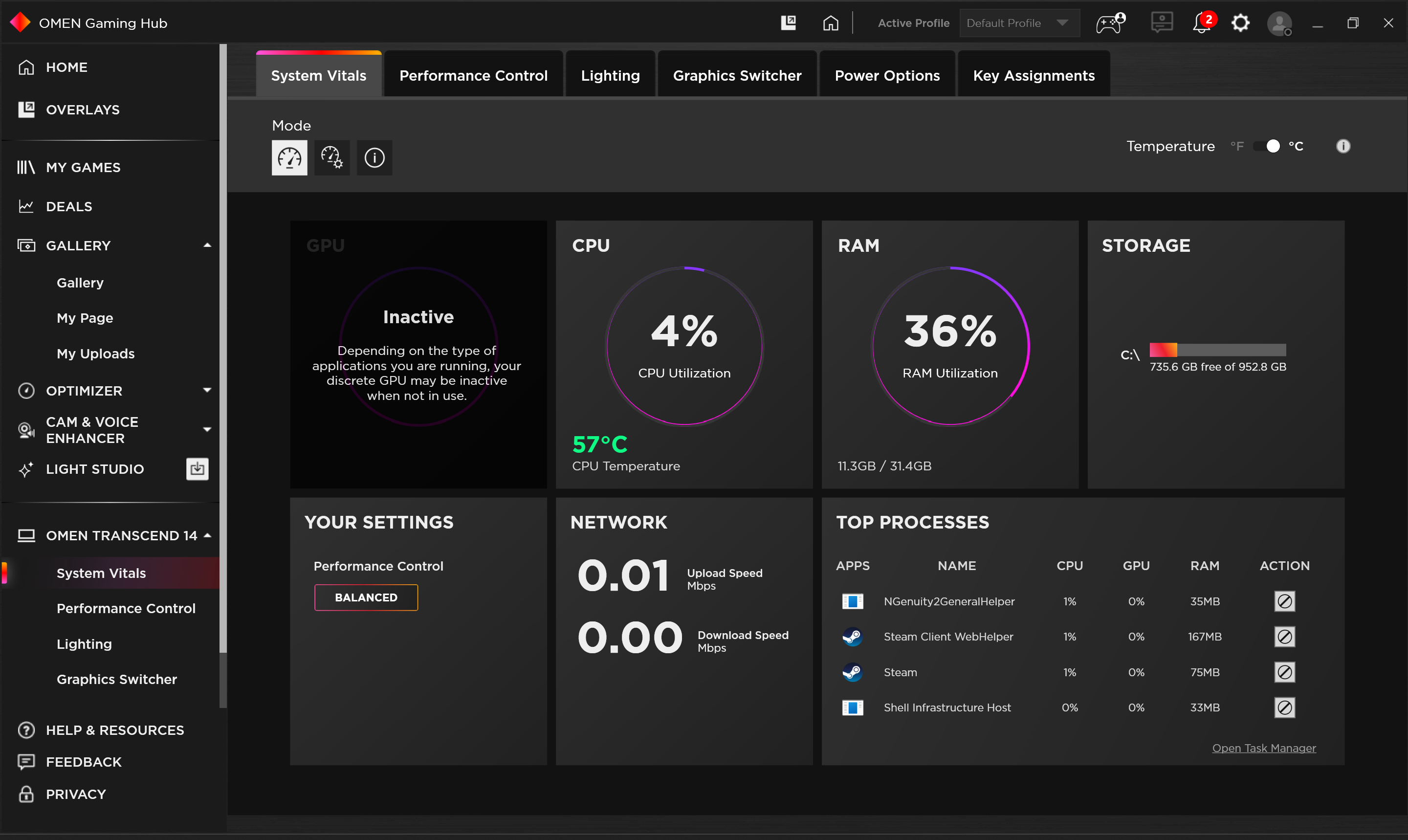Select the speedometer mode icon
This screenshot has height=840, width=1408.
tap(289, 157)
